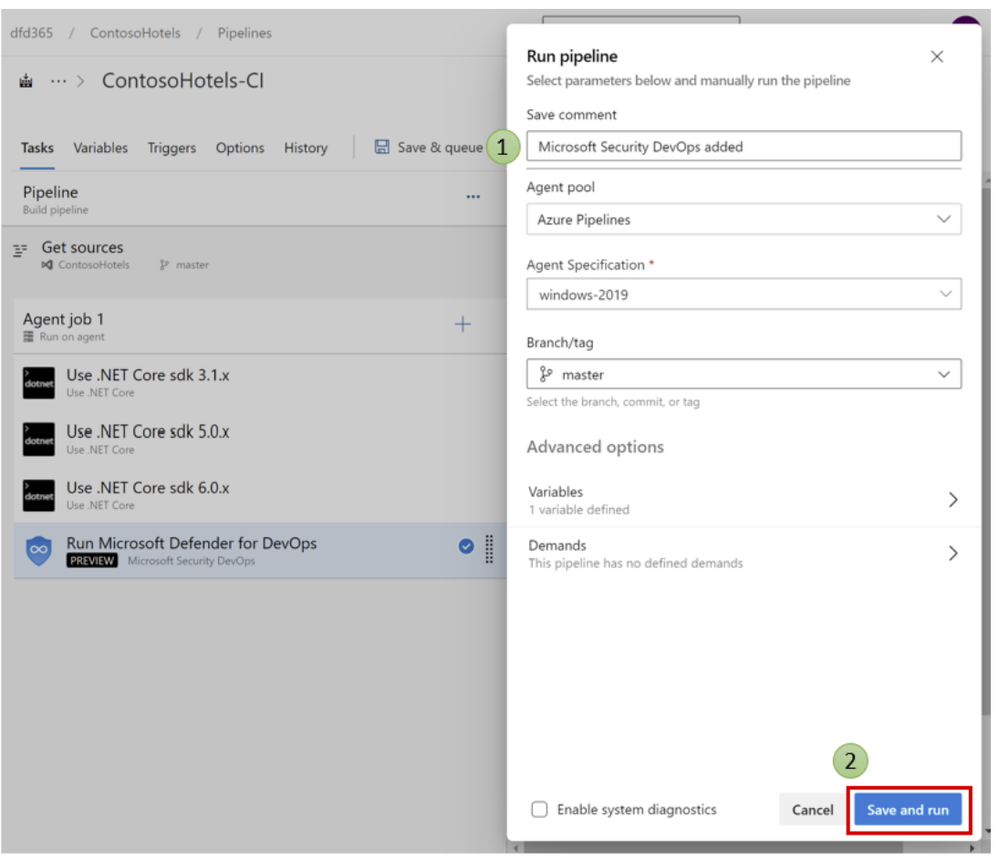Image resolution: width=999 pixels, height=859 pixels.
Task: Switch to the Variables tab
Action: point(100,148)
